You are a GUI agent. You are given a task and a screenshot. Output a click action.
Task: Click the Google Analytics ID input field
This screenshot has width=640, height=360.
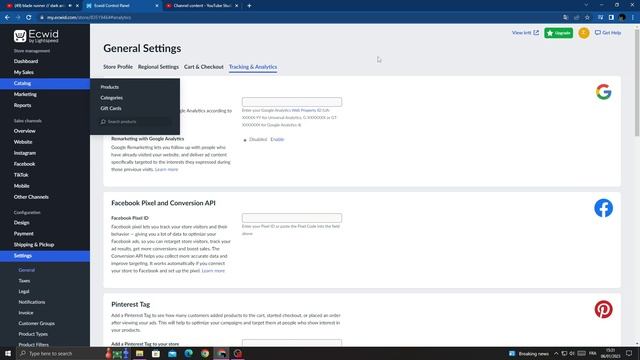(x=292, y=102)
